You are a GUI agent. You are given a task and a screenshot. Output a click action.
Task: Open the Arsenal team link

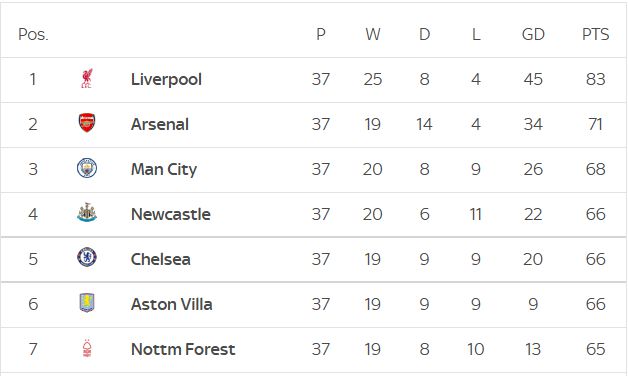tap(160, 124)
